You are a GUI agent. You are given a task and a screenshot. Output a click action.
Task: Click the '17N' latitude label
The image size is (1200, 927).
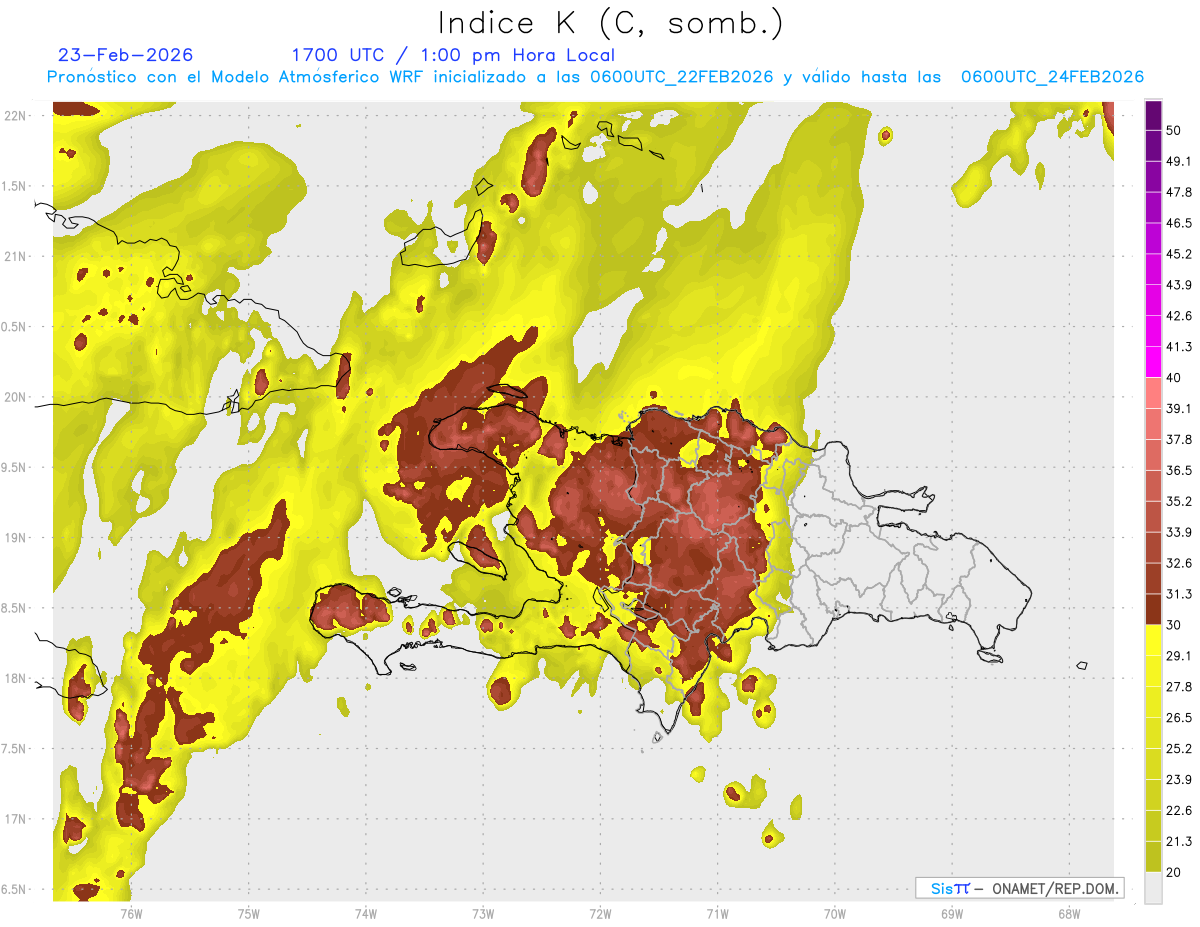click(x=15, y=819)
